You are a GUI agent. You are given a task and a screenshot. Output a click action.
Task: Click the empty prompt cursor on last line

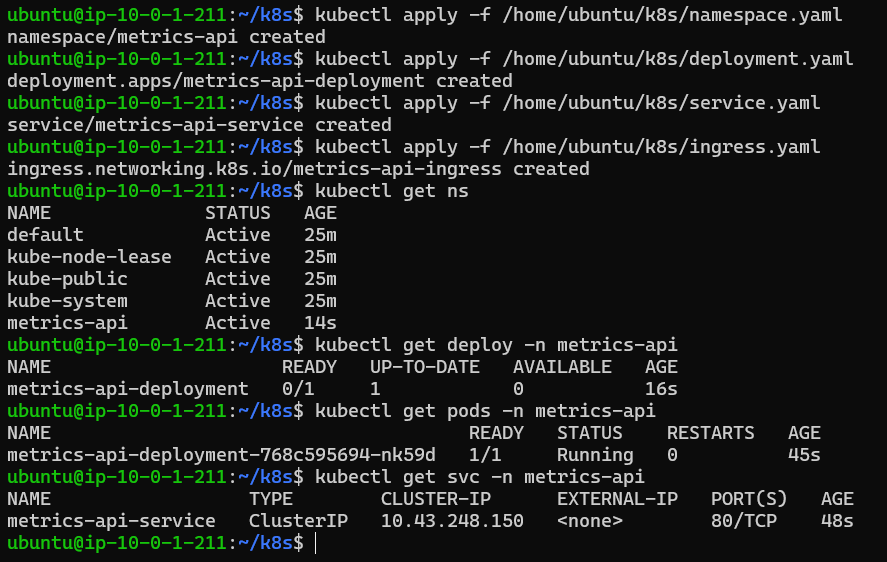[x=315, y=543]
